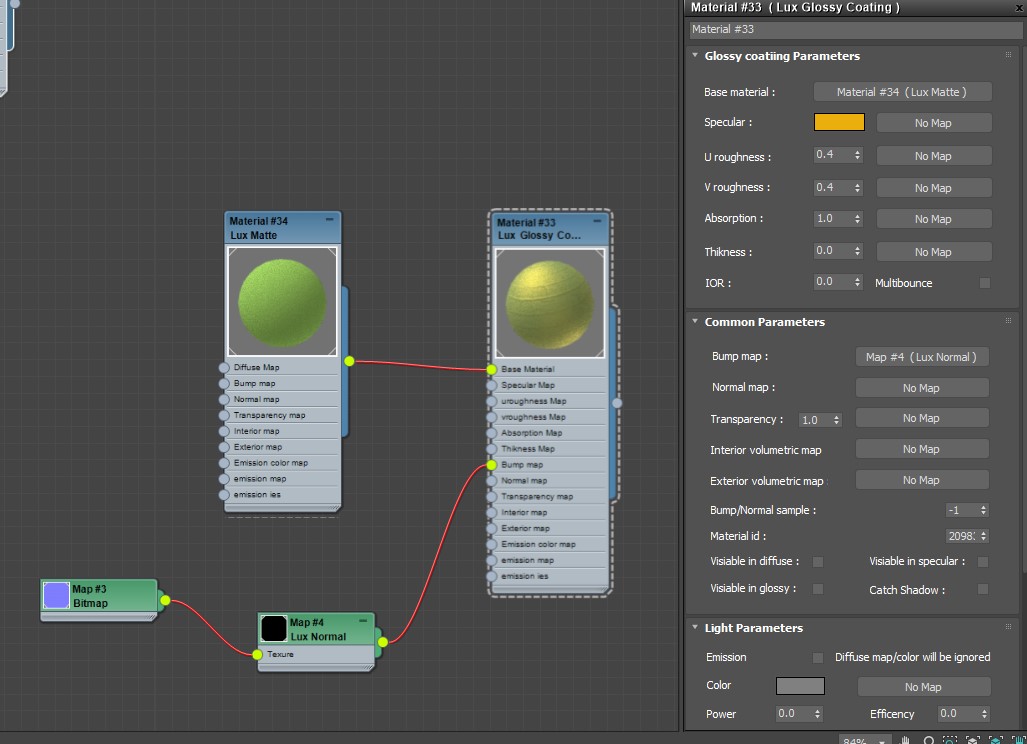Toggle the Visiable in diffuse checkbox

(x=818, y=562)
